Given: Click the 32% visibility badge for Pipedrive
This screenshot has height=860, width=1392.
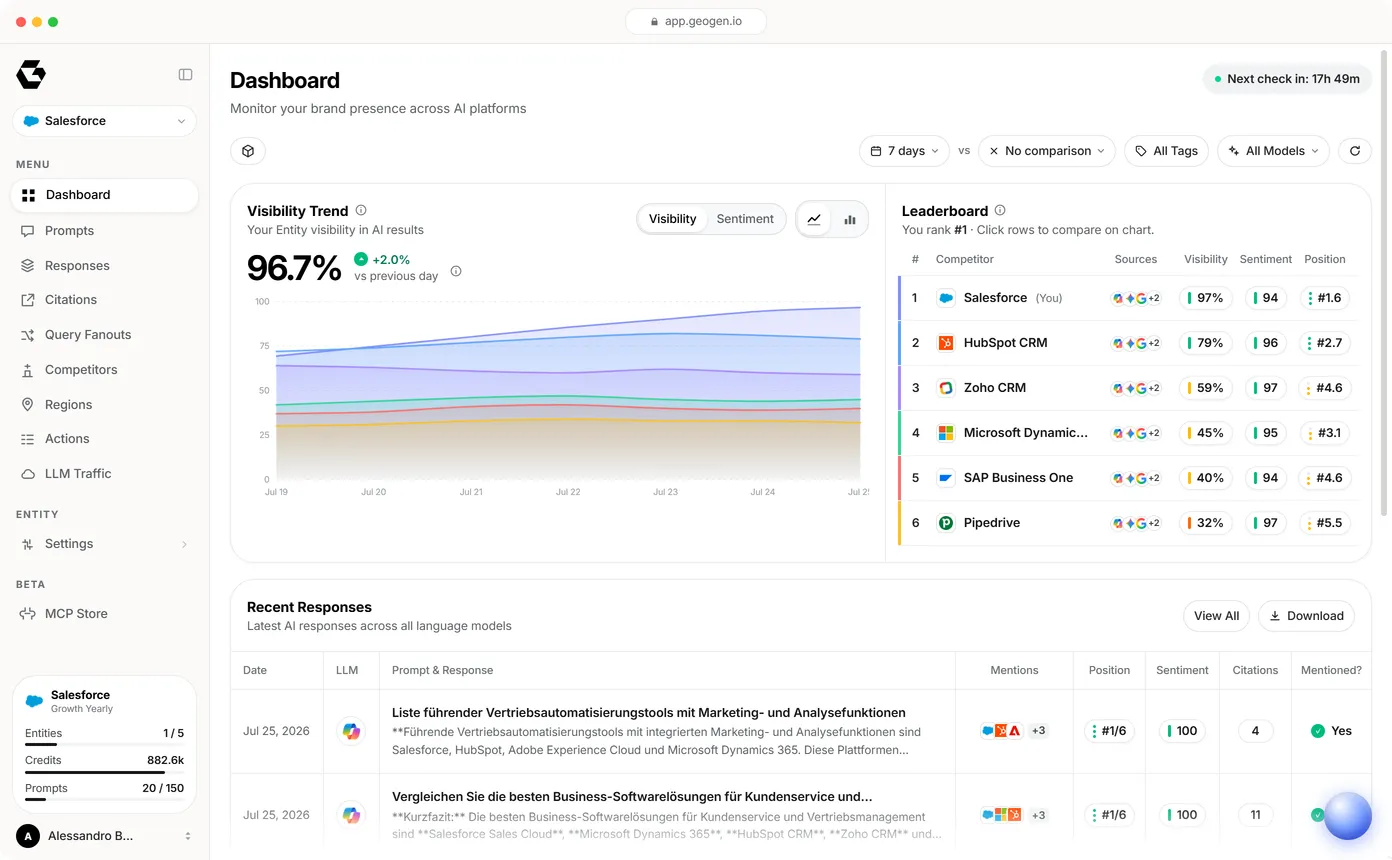Looking at the screenshot, I should 1205,523.
